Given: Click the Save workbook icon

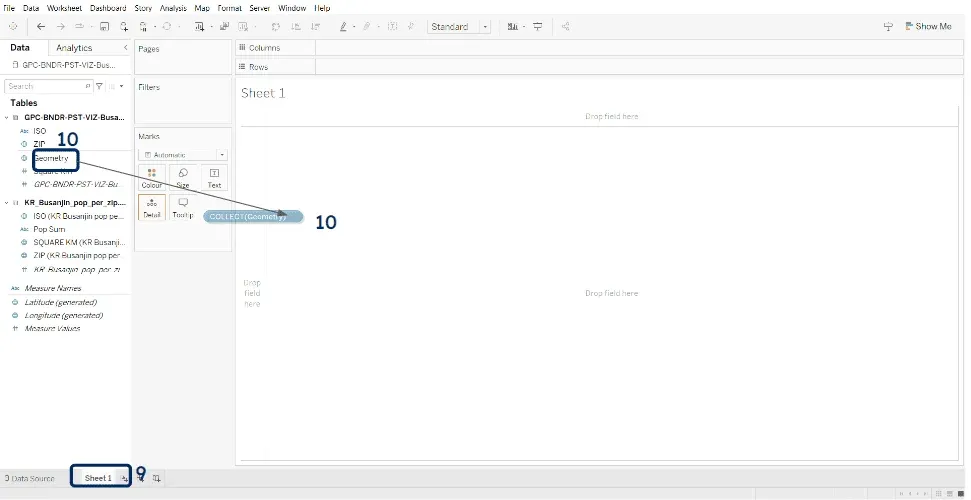Looking at the screenshot, I should tap(104, 27).
